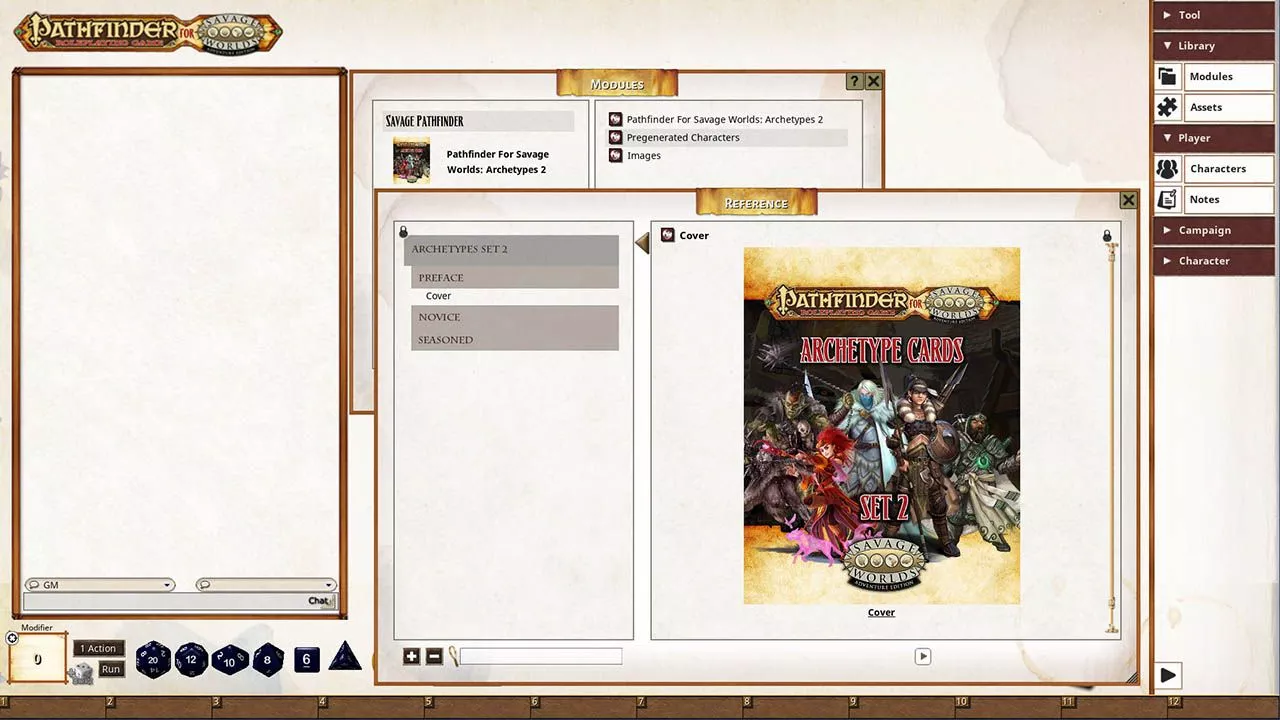Open the Notes entry in sidebar
Screen dimensions: 1280x720
1214,199
